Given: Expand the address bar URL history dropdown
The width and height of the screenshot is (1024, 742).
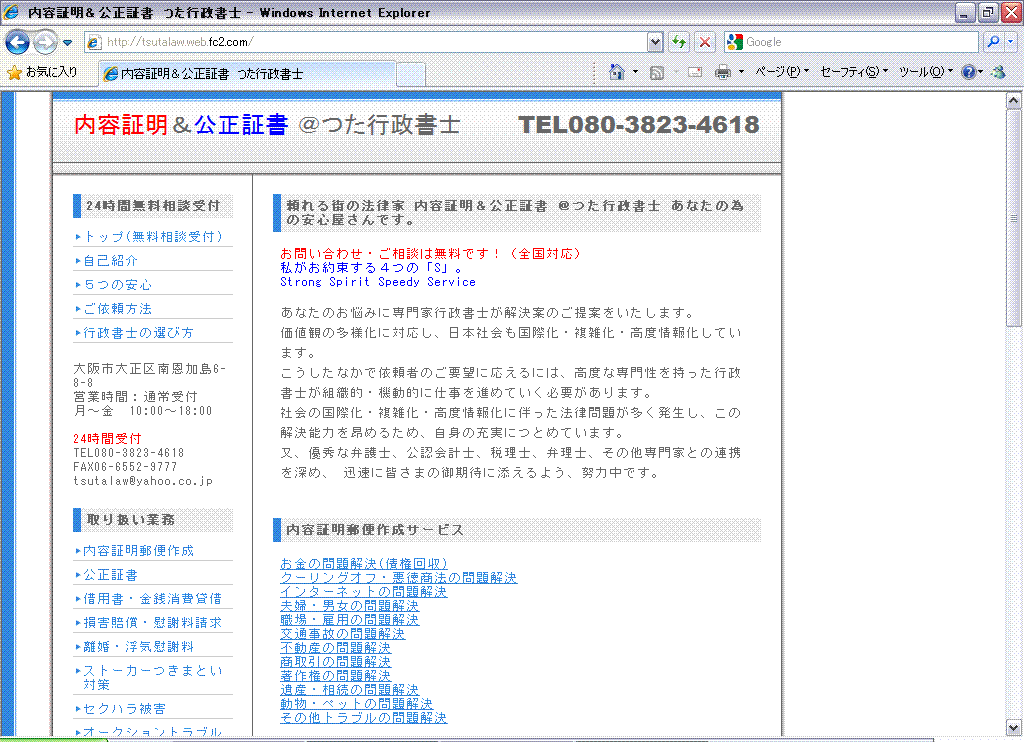Looking at the screenshot, I should pos(655,42).
